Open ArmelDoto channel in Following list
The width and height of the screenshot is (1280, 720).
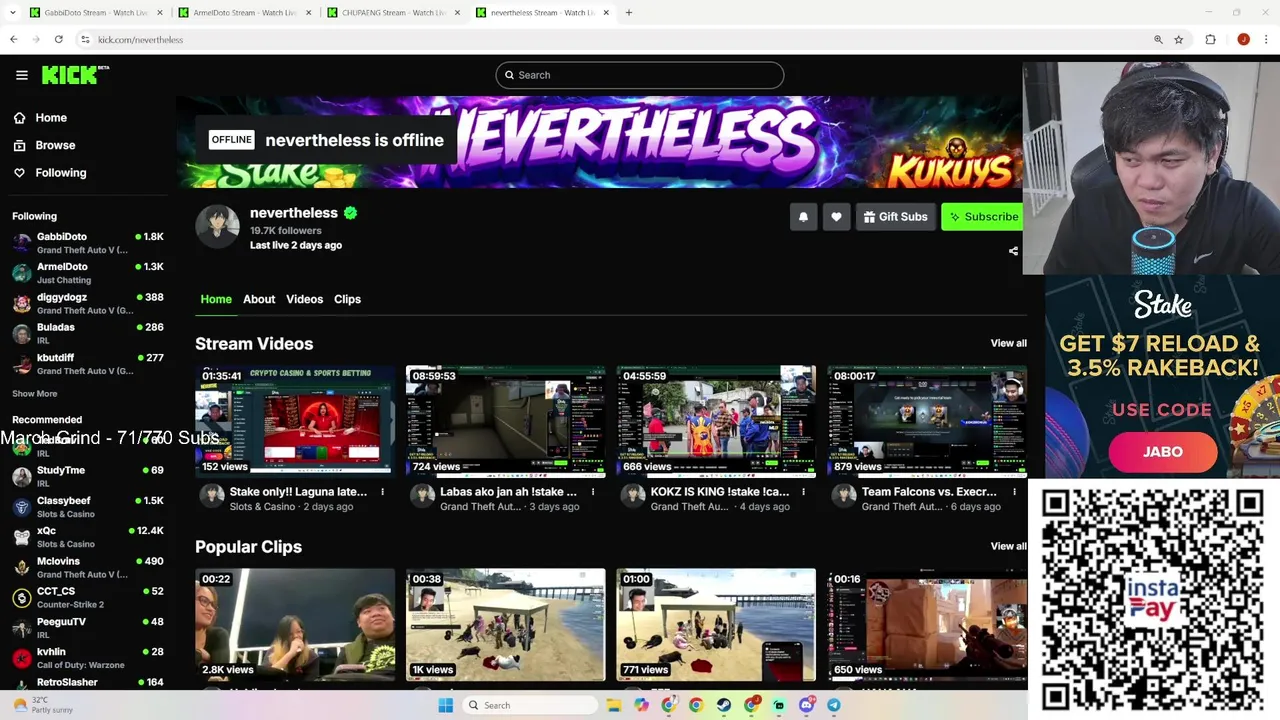point(88,273)
